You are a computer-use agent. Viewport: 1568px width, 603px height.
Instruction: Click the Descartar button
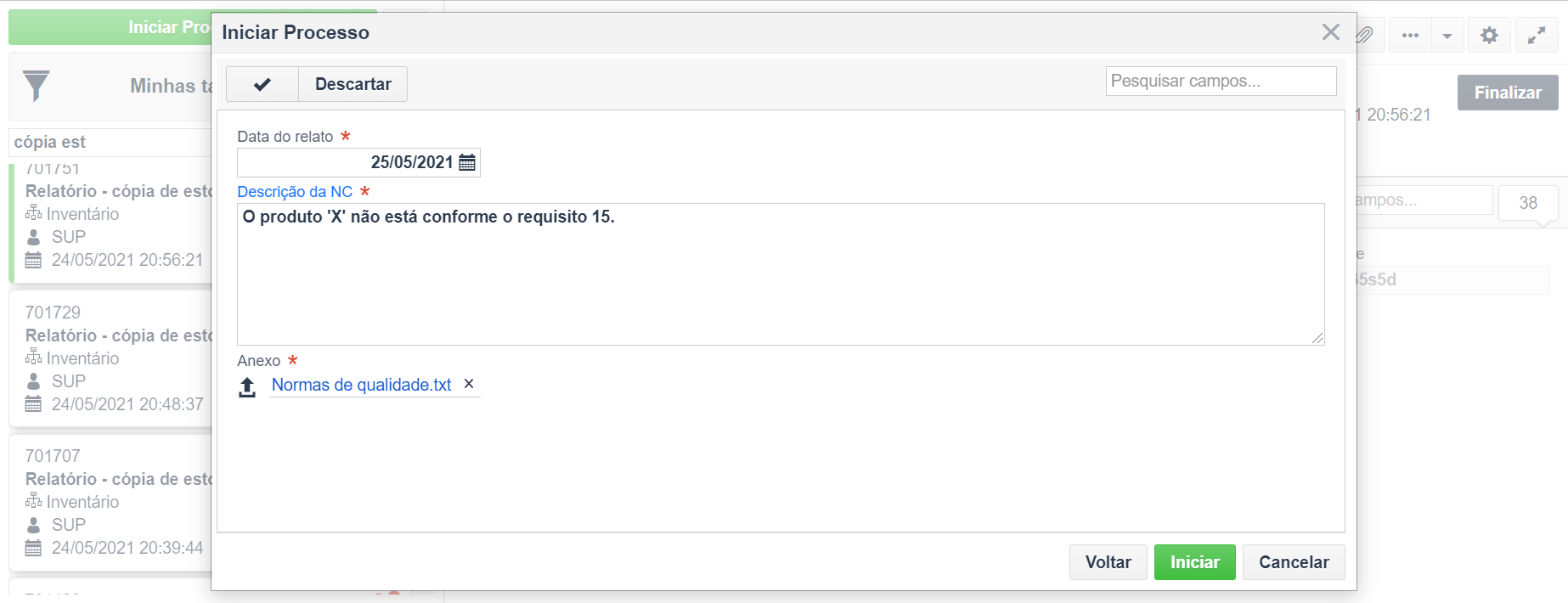coord(353,84)
